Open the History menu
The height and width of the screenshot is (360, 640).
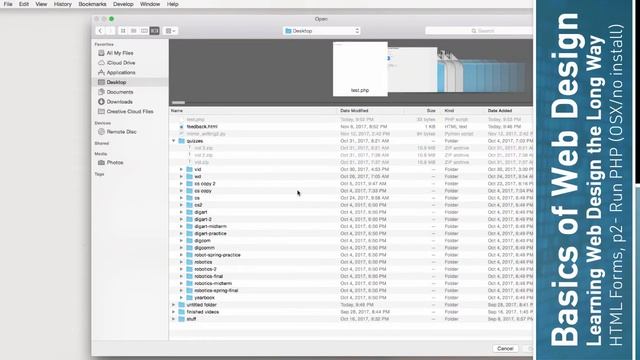point(62,4)
